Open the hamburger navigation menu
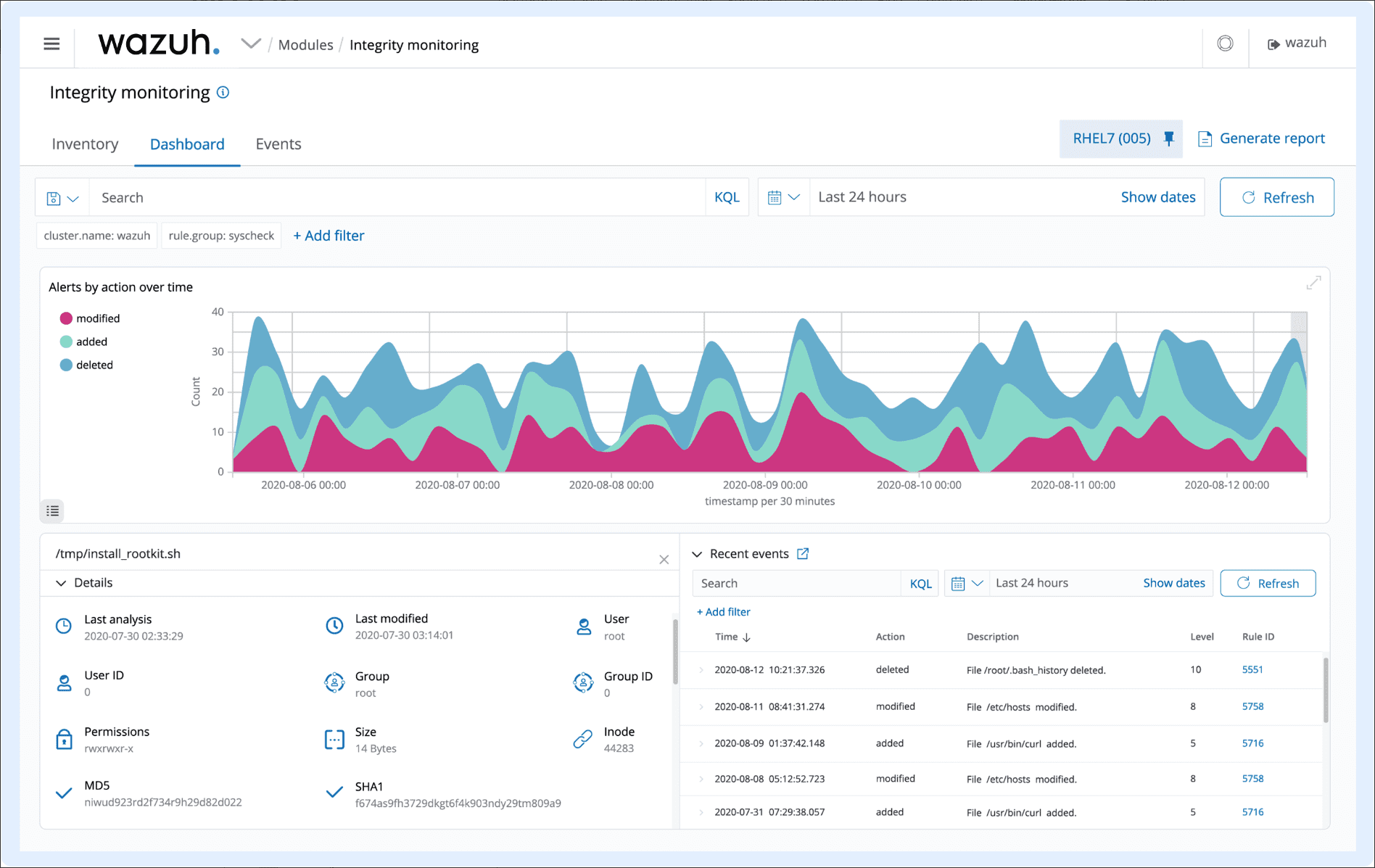 (51, 44)
